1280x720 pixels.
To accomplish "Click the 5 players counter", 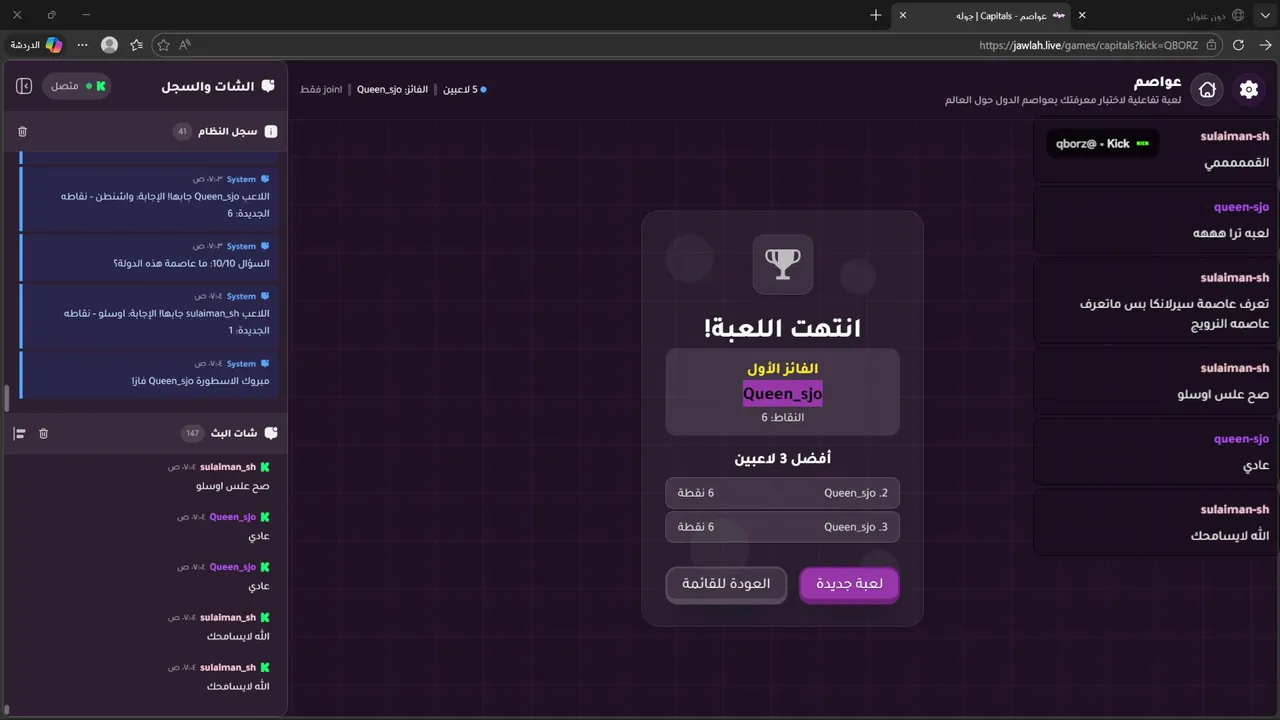I will click(465, 89).
